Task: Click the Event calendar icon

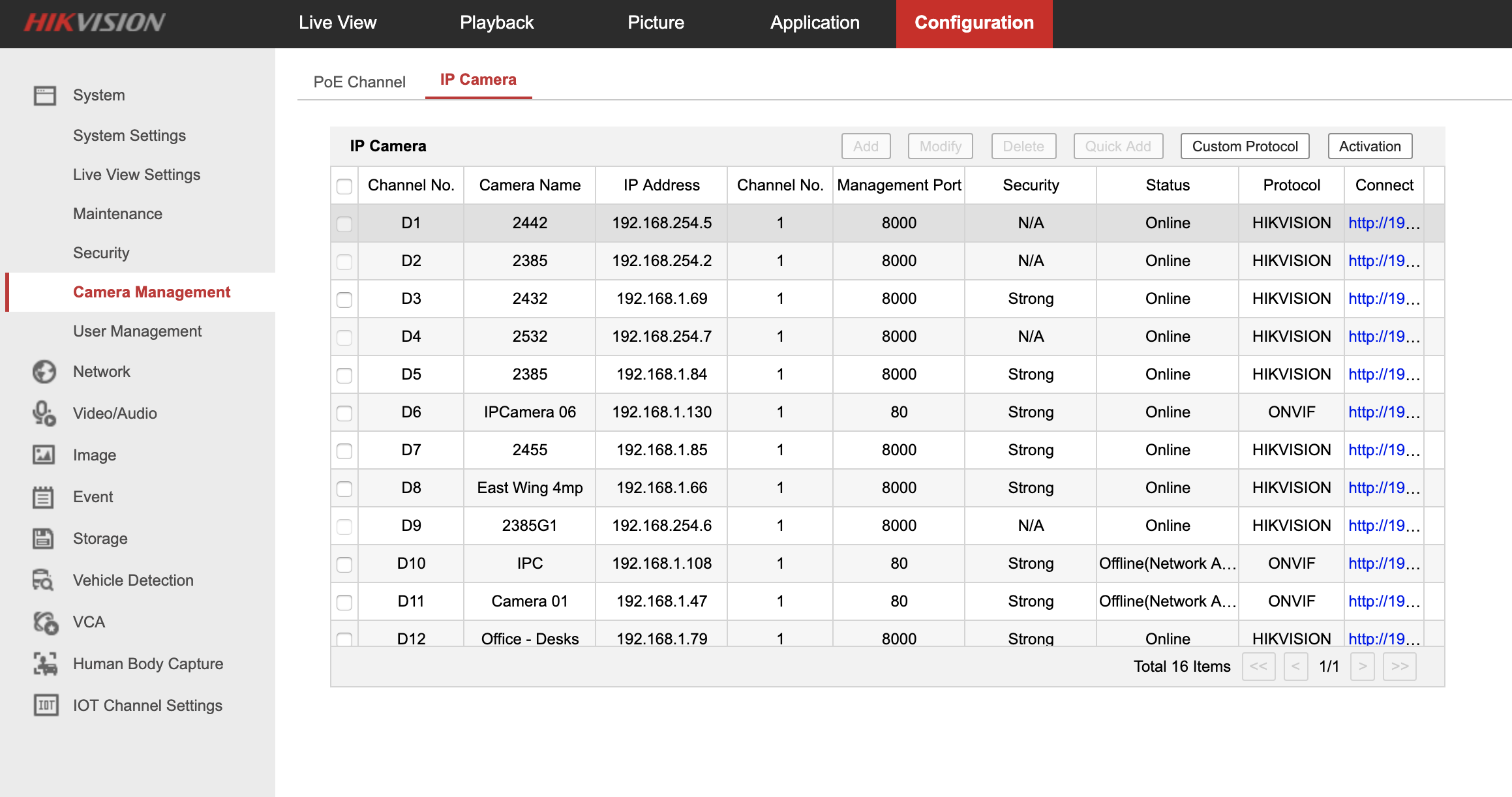Action: (44, 497)
